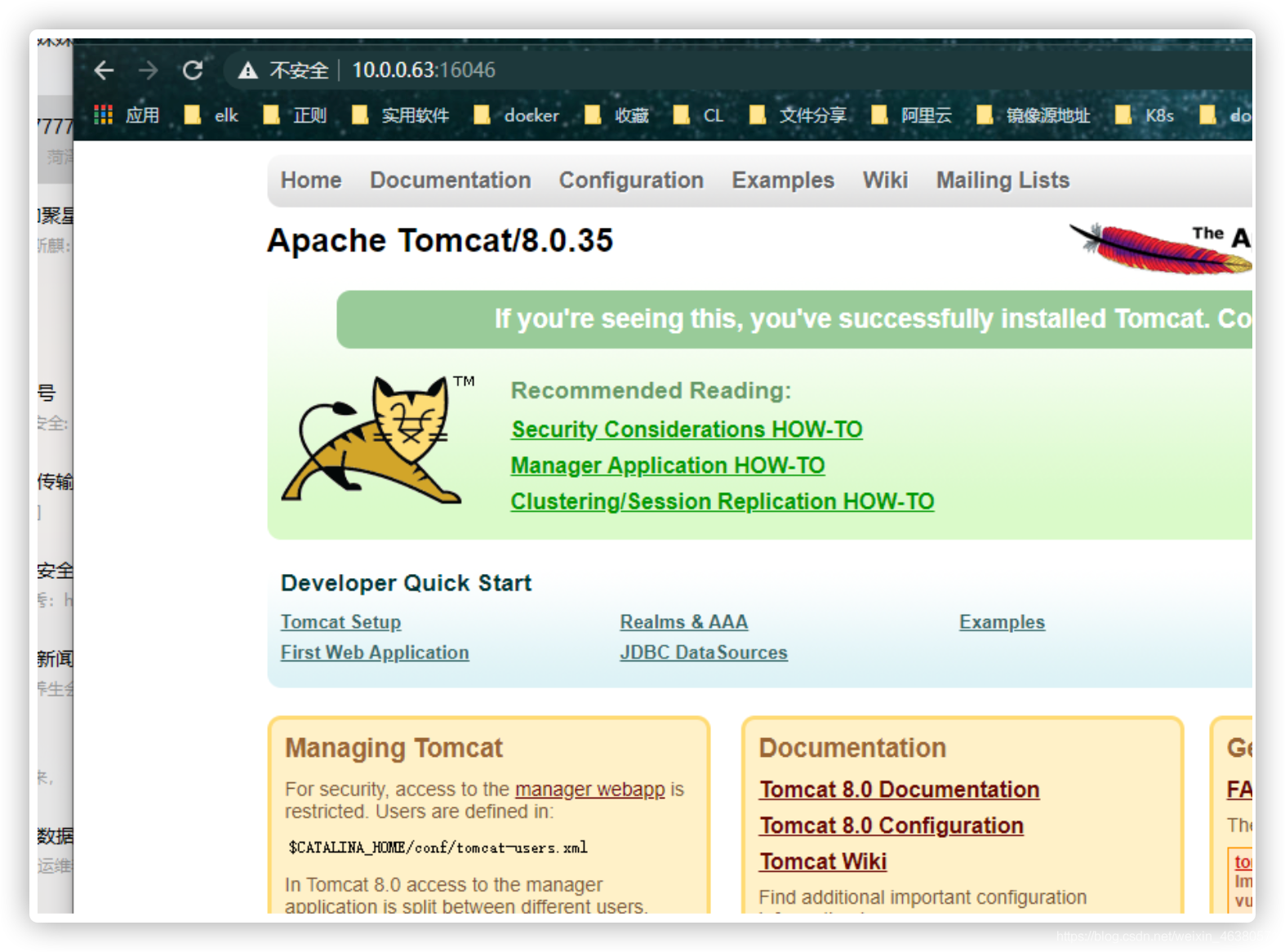Click the browser forward arrow
Screen dimensions: 1285x952
148,70
